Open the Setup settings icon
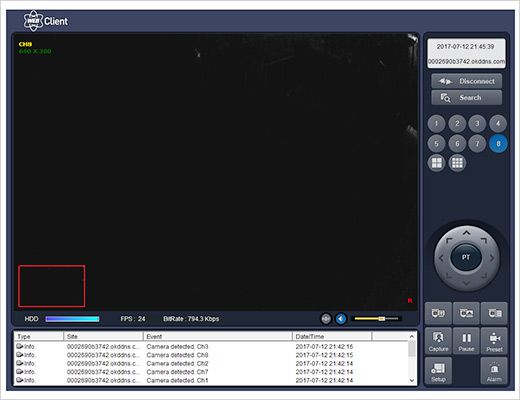 click(438, 371)
